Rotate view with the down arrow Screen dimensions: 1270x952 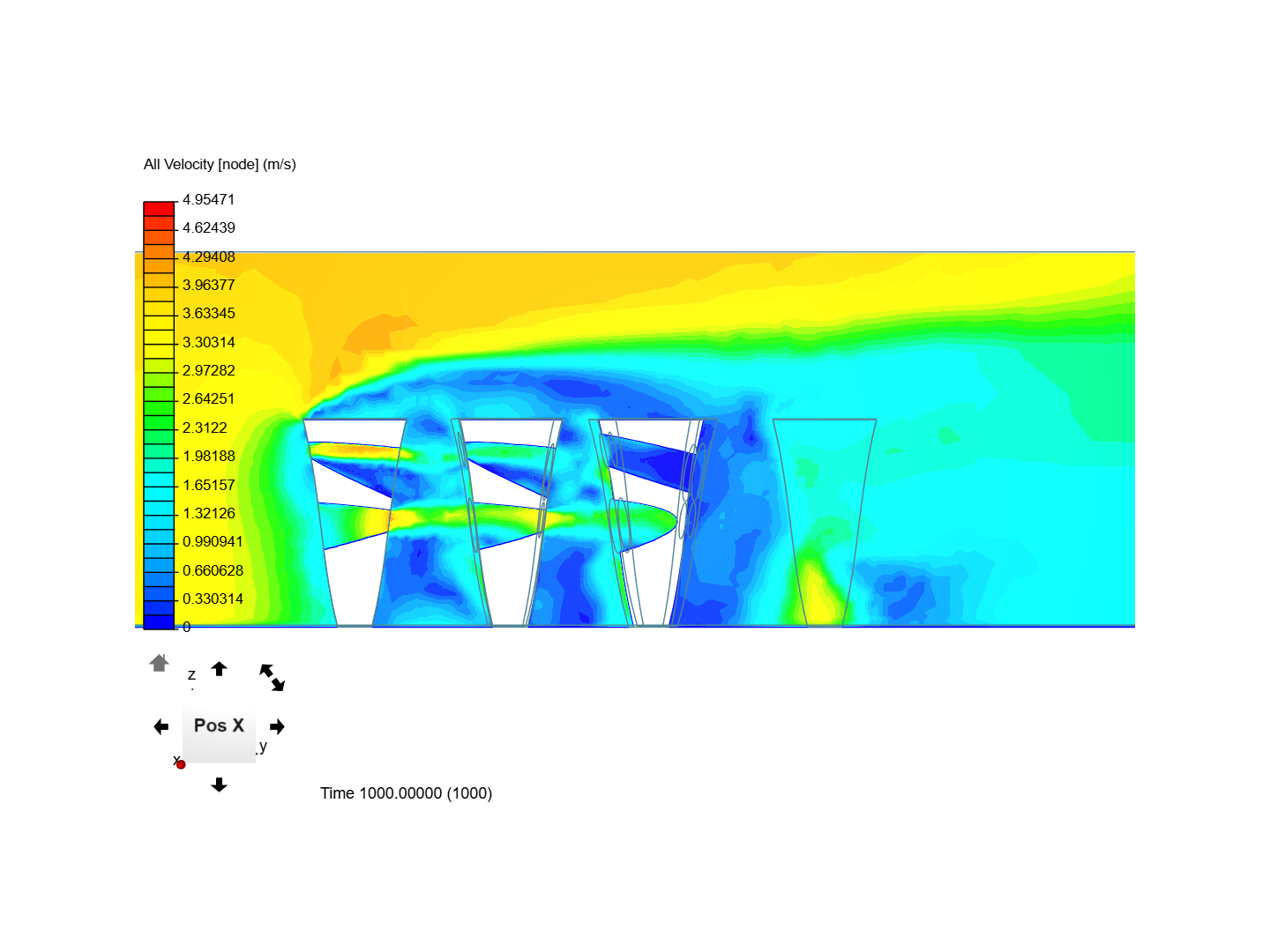pyautogui.click(x=220, y=785)
